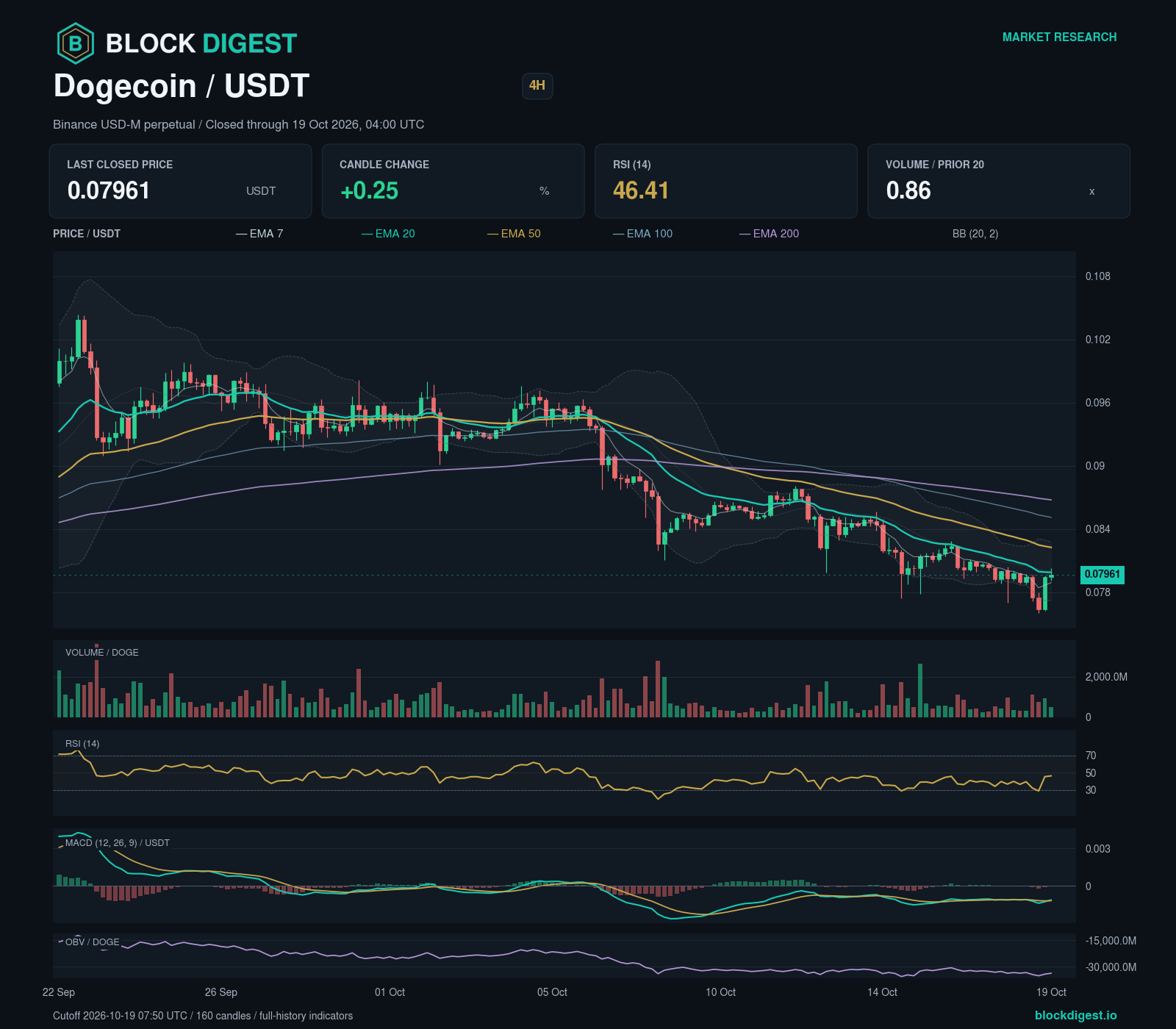The width and height of the screenshot is (1176, 1029).
Task: Click the USDT unit in price card
Action: [261, 191]
